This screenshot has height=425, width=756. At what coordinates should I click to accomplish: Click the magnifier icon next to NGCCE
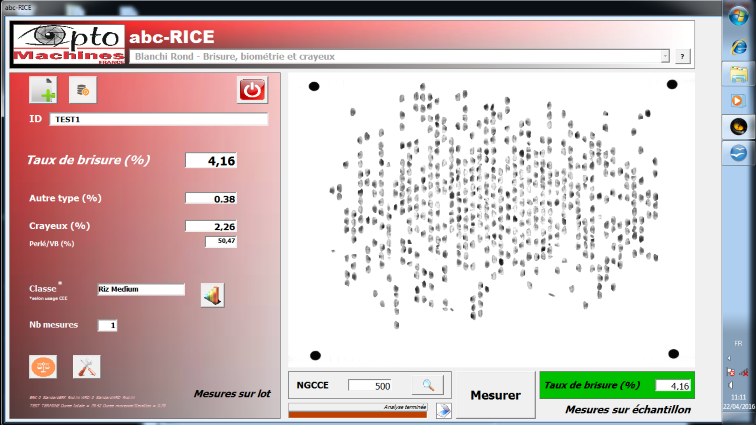(x=428, y=385)
